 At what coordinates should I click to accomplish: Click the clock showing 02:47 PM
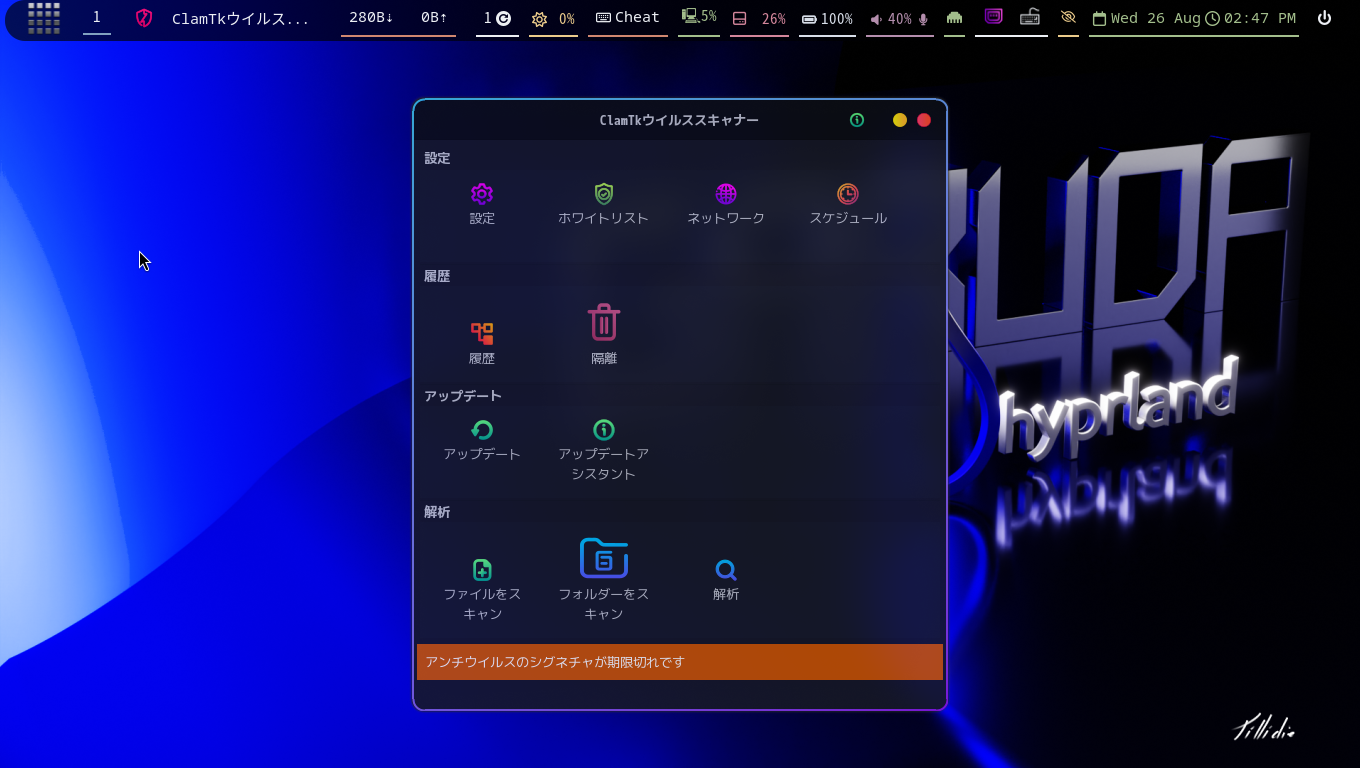(x=1251, y=18)
